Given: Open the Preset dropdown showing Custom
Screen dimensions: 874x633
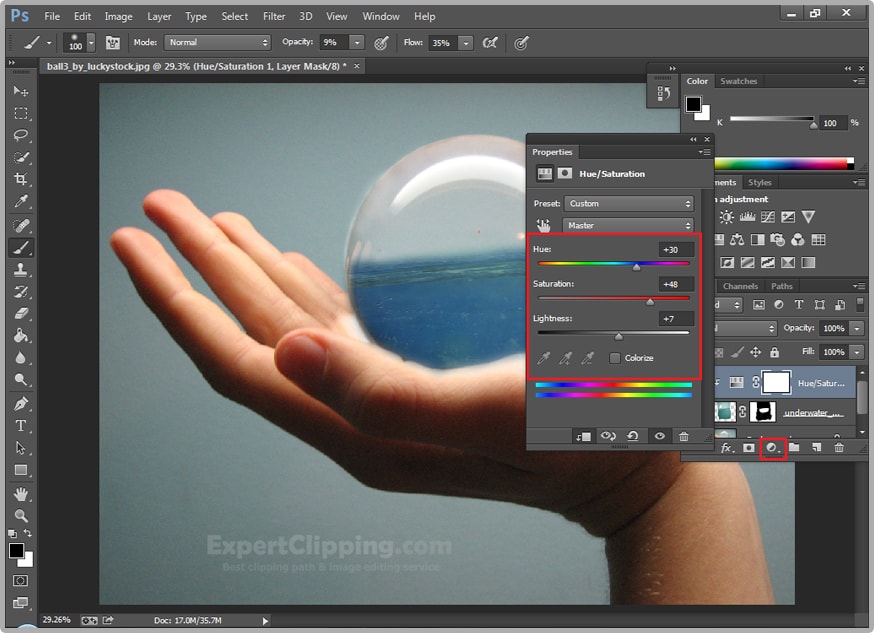Looking at the screenshot, I should (628, 203).
